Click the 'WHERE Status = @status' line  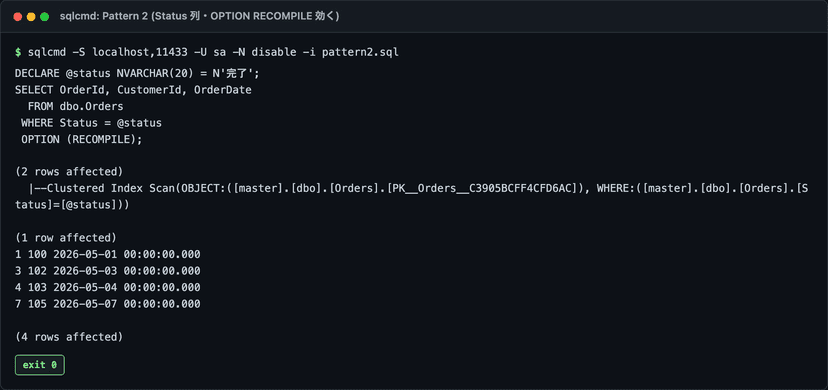coord(91,123)
